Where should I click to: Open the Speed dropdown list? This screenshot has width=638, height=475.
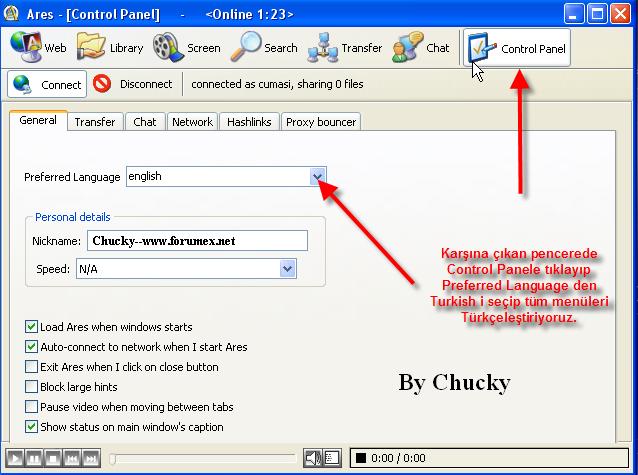pyautogui.click(x=288, y=269)
